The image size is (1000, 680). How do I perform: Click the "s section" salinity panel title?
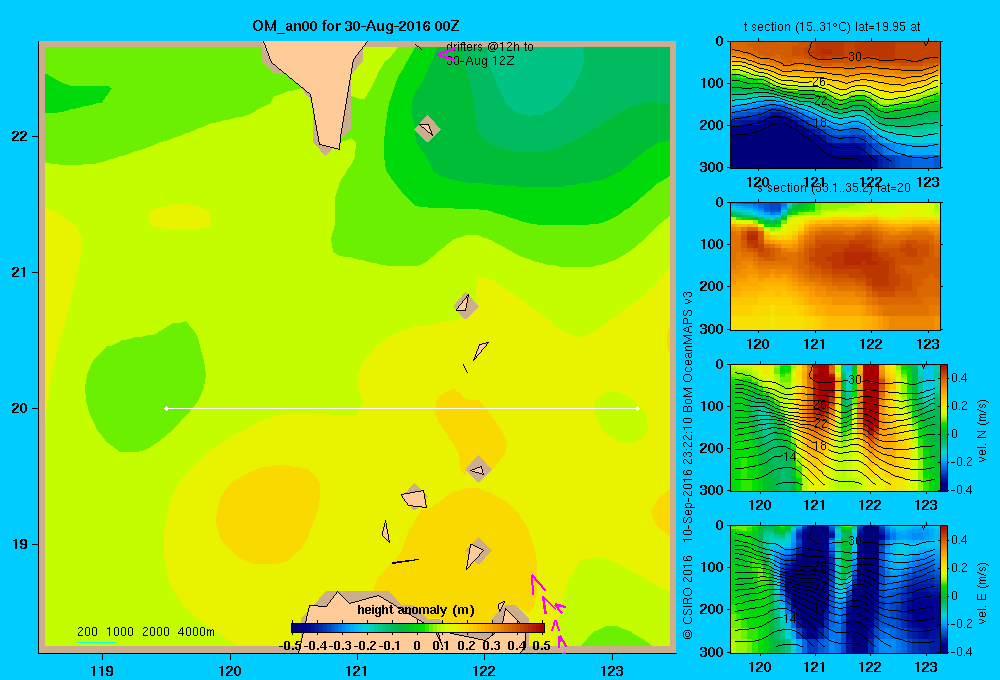click(x=833, y=188)
